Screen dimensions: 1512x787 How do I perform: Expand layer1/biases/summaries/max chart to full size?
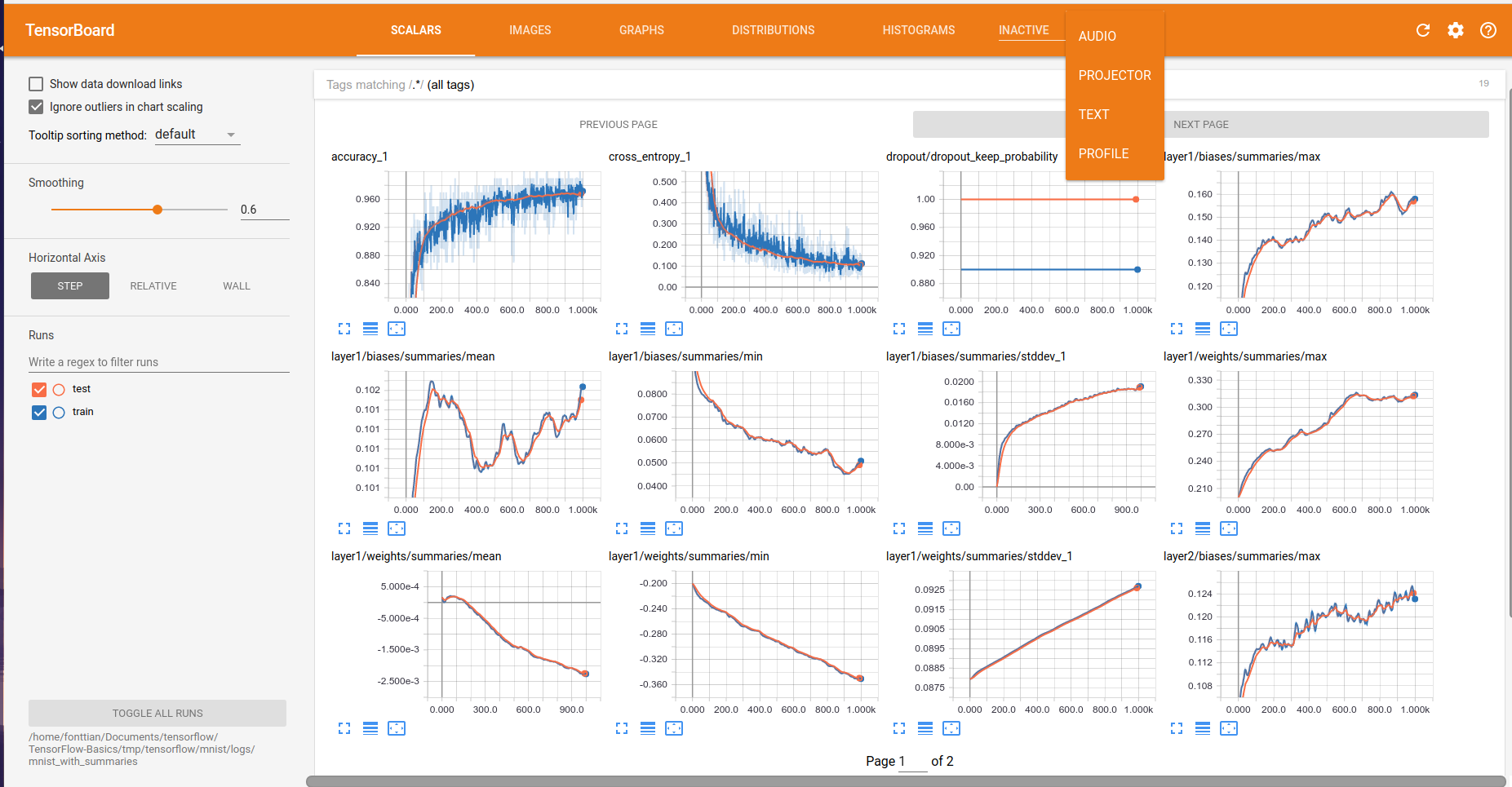(1177, 329)
